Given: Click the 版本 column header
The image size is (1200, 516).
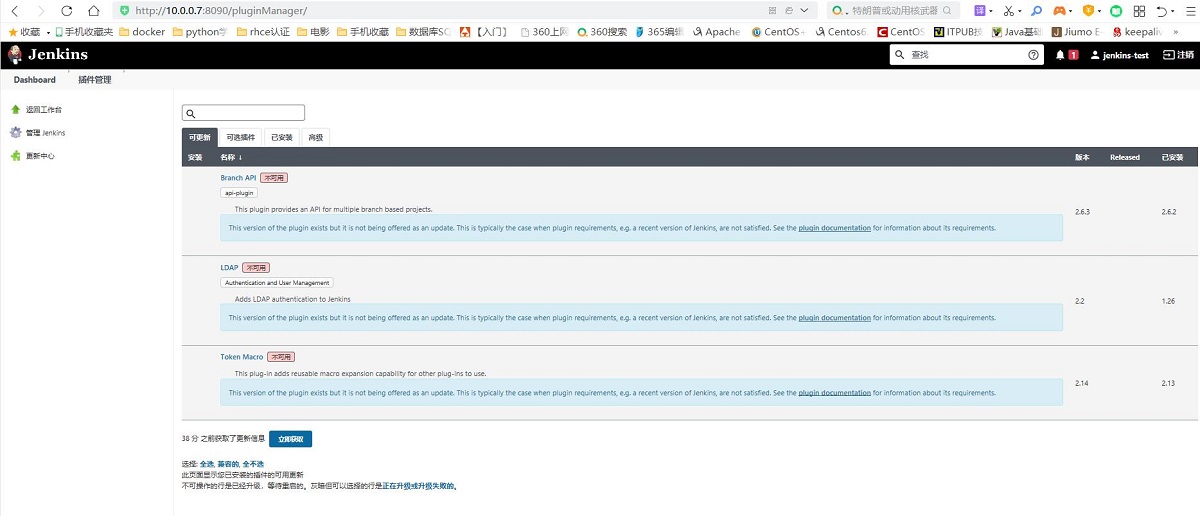Looking at the screenshot, I should tap(1082, 157).
